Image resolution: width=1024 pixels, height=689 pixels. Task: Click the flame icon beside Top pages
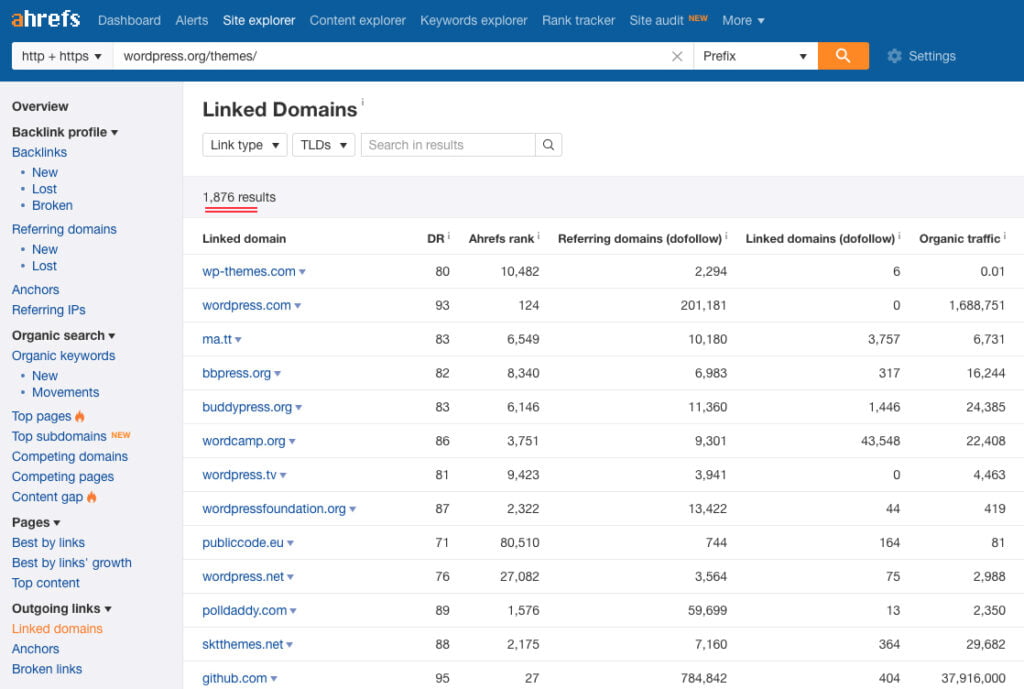[80, 416]
